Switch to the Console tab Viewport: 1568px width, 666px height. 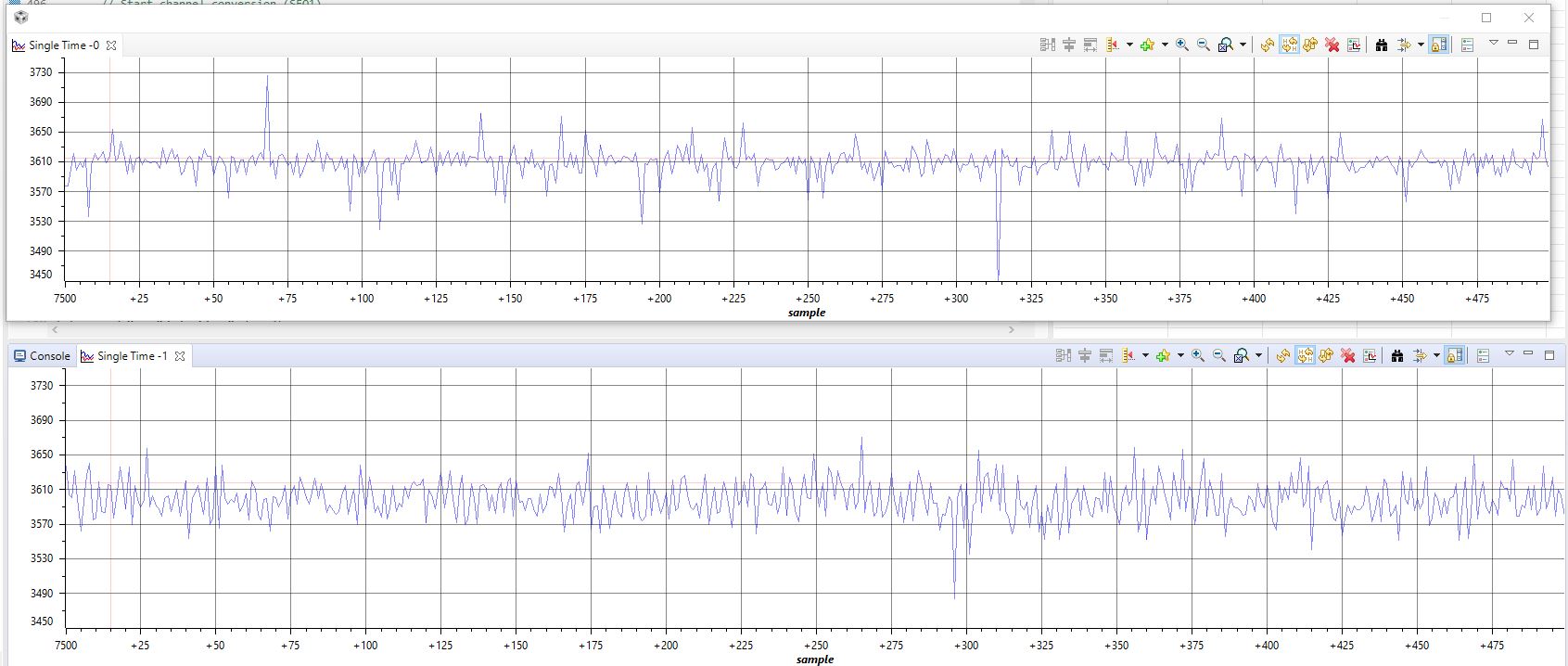[42, 355]
